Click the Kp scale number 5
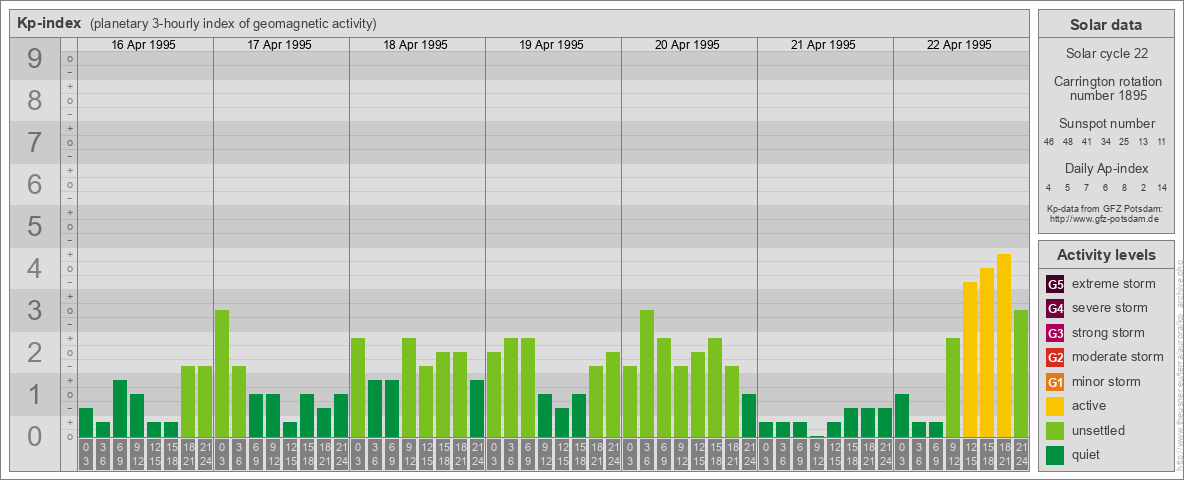1184x480 pixels. click(35, 226)
